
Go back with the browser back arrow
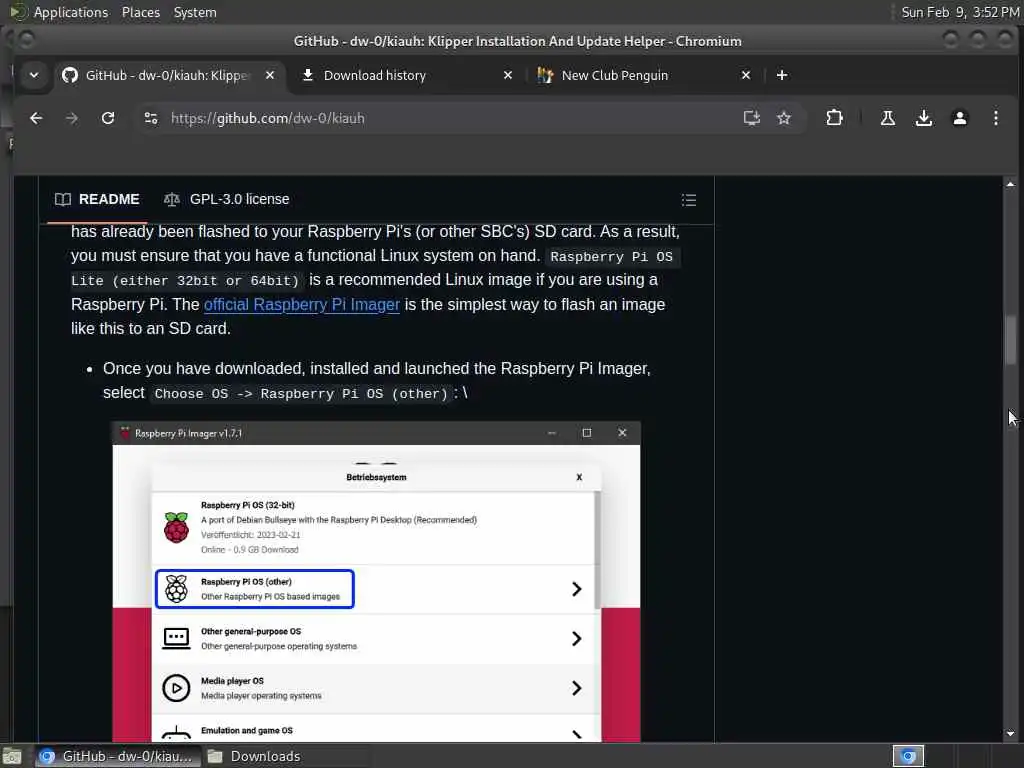[x=36, y=118]
